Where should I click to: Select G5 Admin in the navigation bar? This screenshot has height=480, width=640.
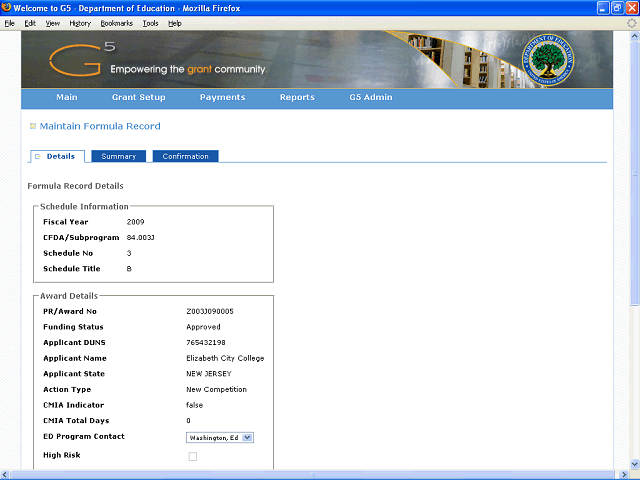pos(370,98)
